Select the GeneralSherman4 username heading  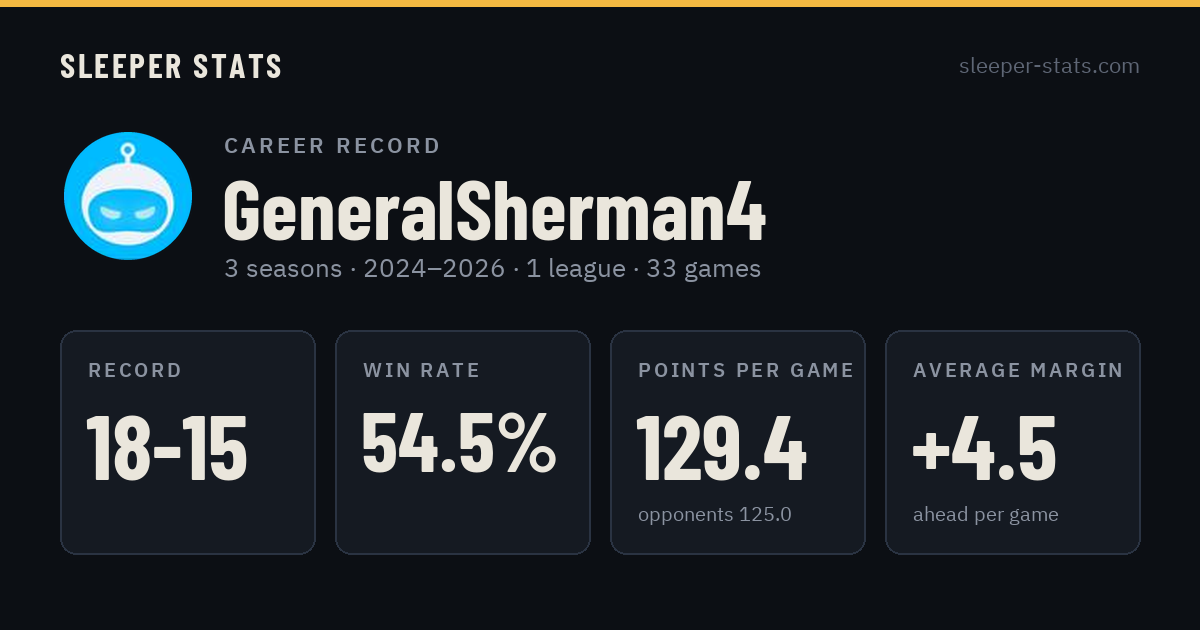(494, 211)
